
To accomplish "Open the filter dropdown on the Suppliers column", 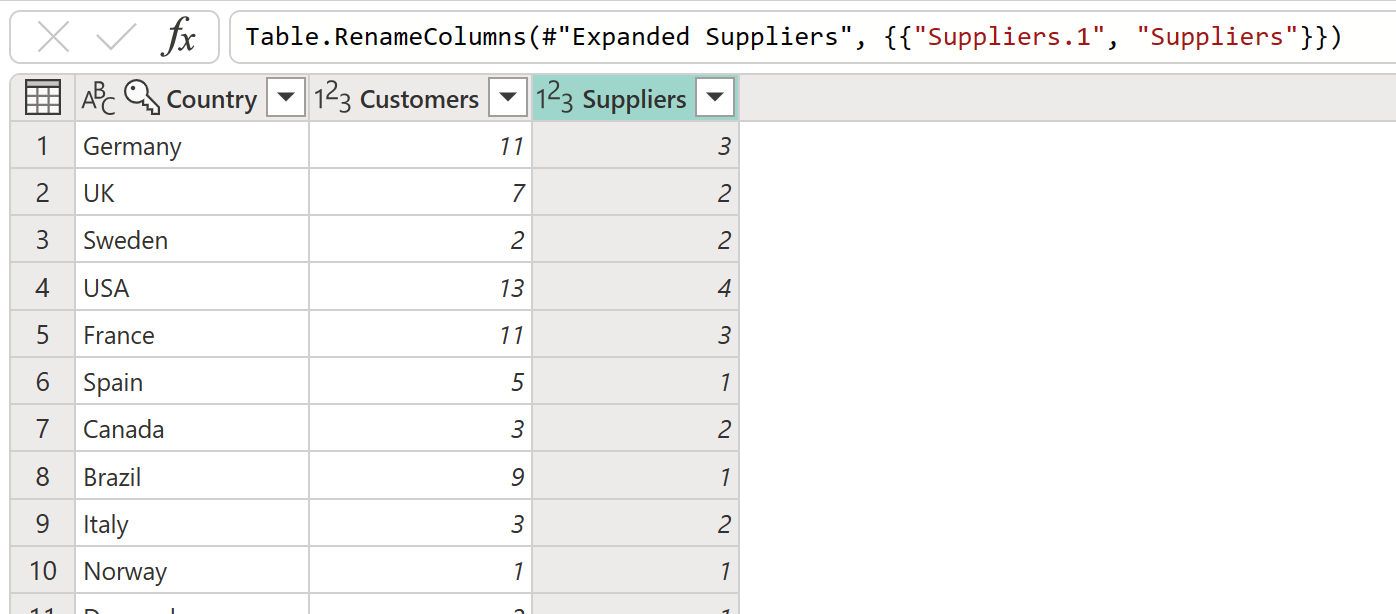I will tap(715, 97).
